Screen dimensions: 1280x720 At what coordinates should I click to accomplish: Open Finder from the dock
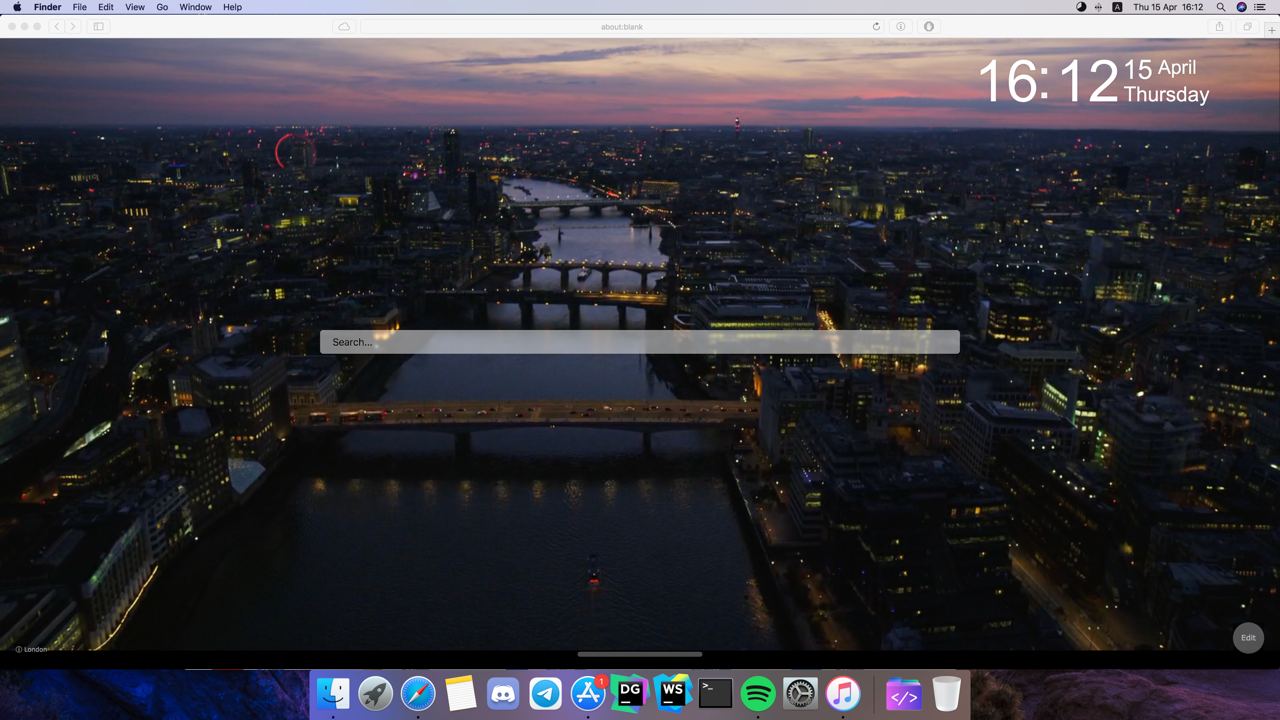(x=333, y=693)
